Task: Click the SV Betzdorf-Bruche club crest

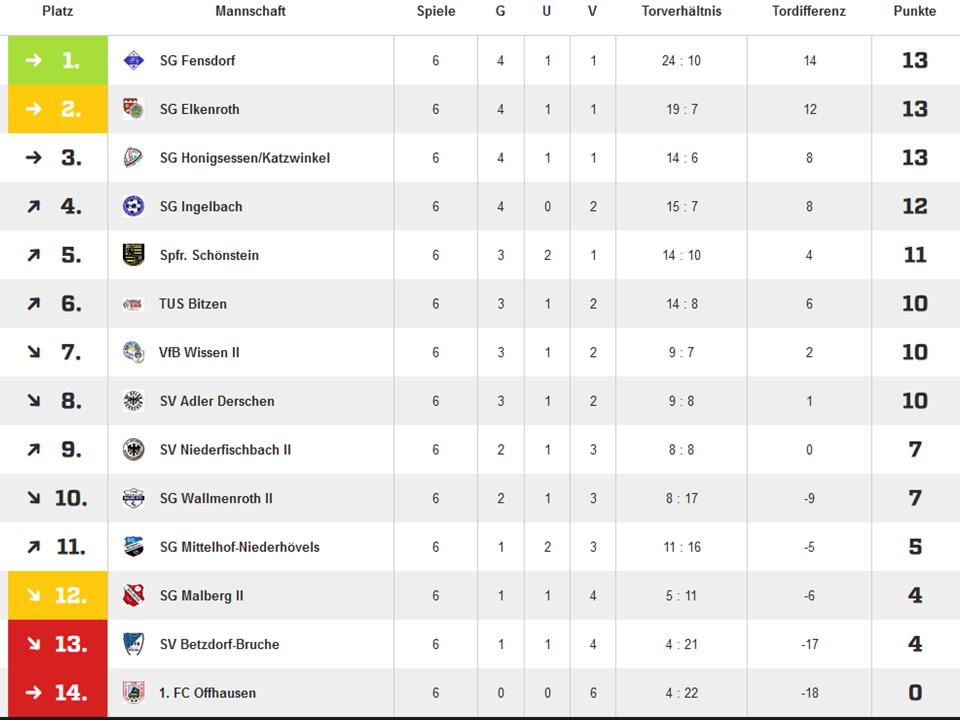Action: pyautogui.click(x=133, y=644)
